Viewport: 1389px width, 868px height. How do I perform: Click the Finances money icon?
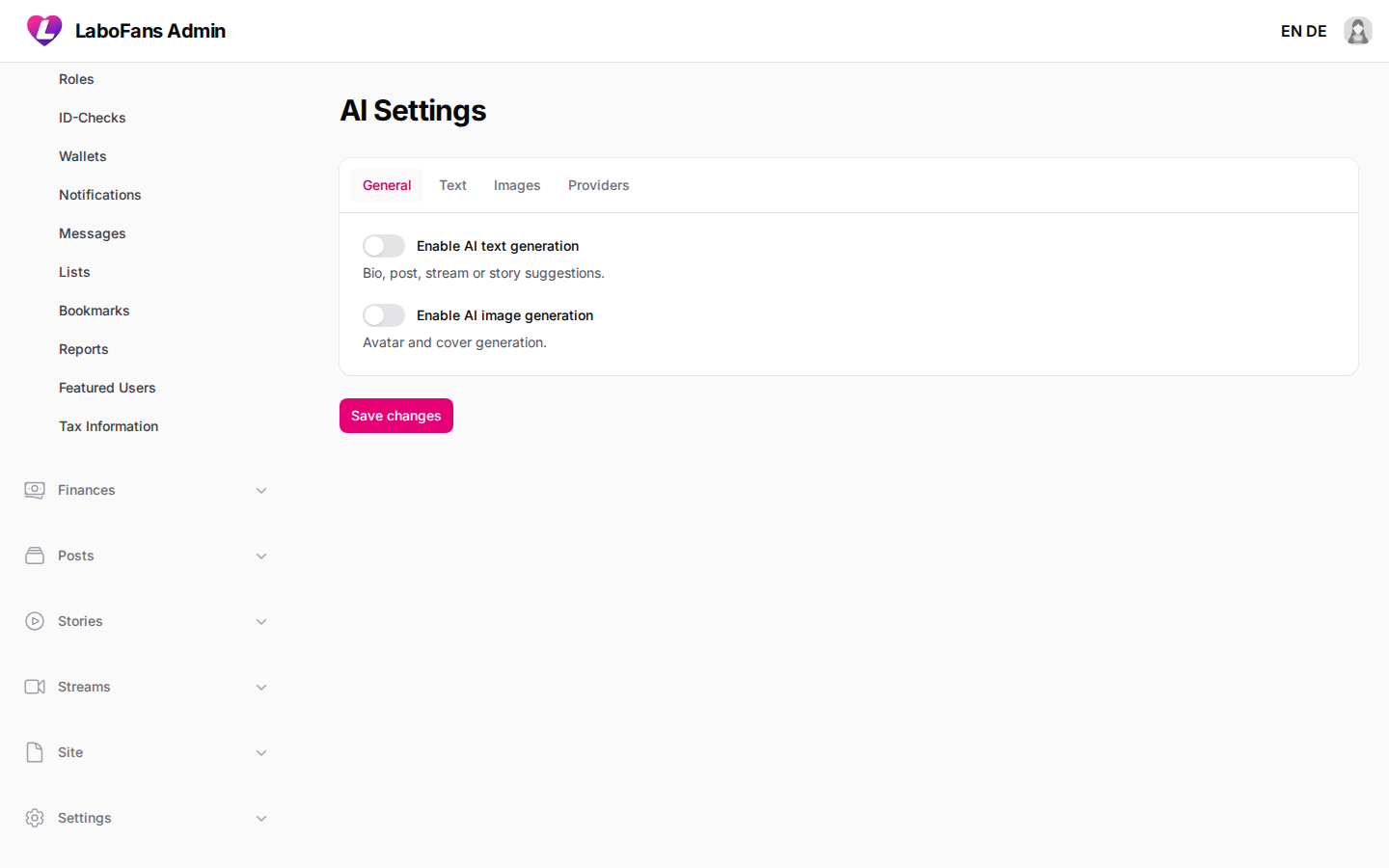(x=35, y=490)
